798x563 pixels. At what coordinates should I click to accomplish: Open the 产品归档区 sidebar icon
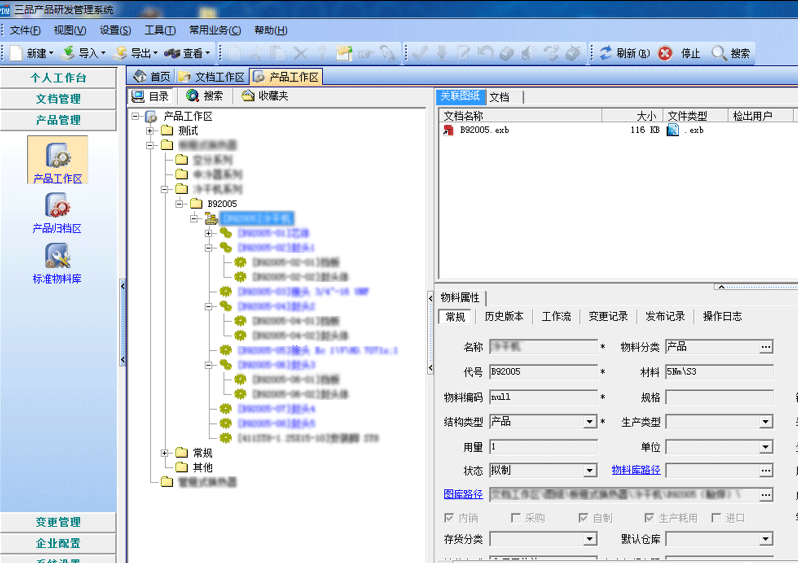click(x=57, y=206)
